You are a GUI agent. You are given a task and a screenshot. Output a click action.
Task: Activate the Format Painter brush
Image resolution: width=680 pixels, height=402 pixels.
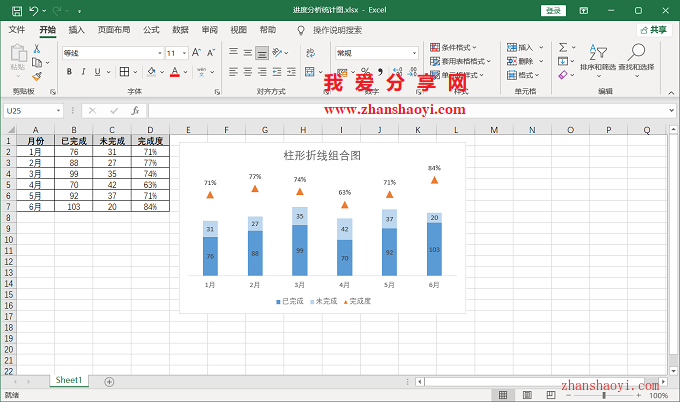(x=37, y=77)
